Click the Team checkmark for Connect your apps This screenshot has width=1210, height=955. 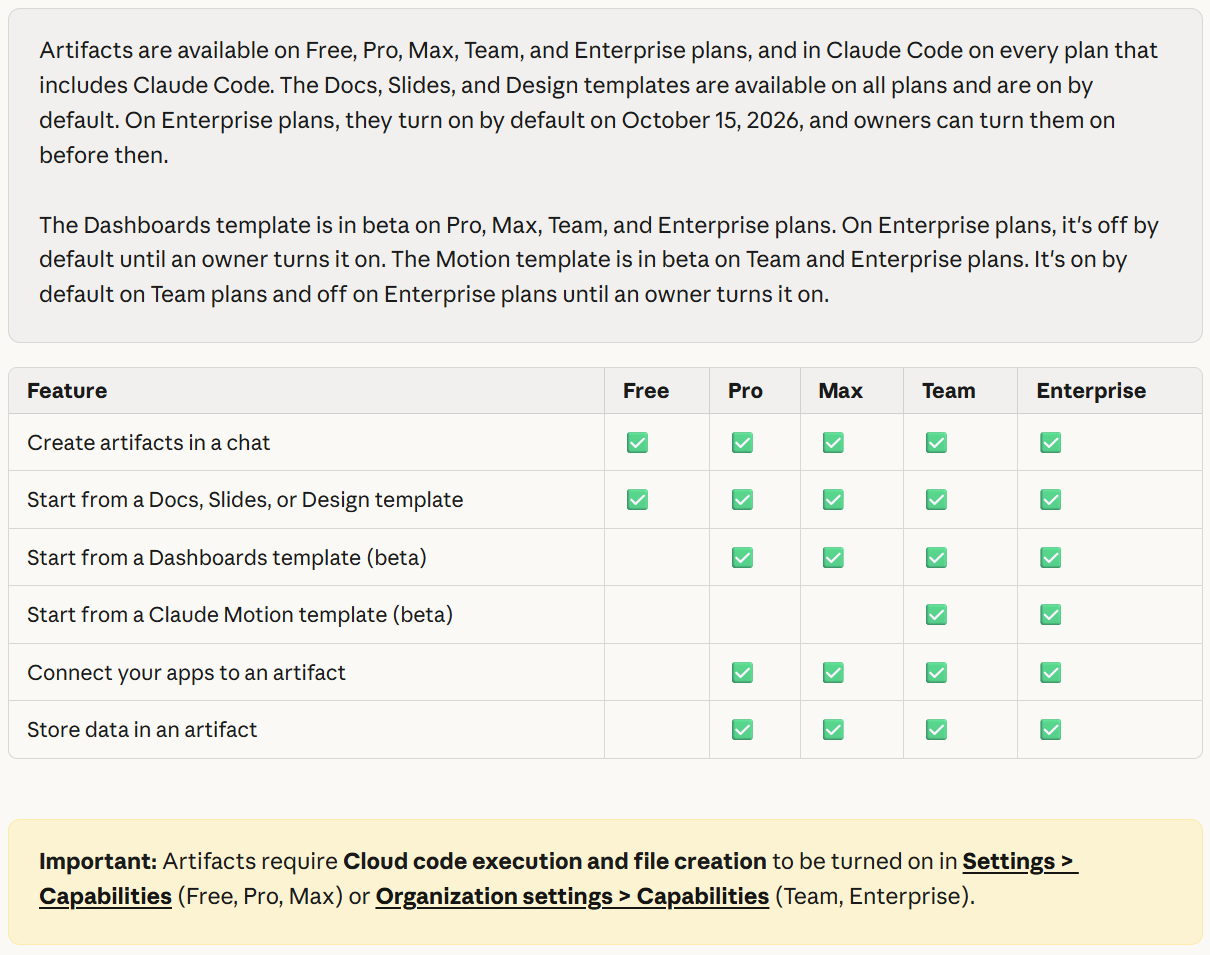[x=936, y=672]
